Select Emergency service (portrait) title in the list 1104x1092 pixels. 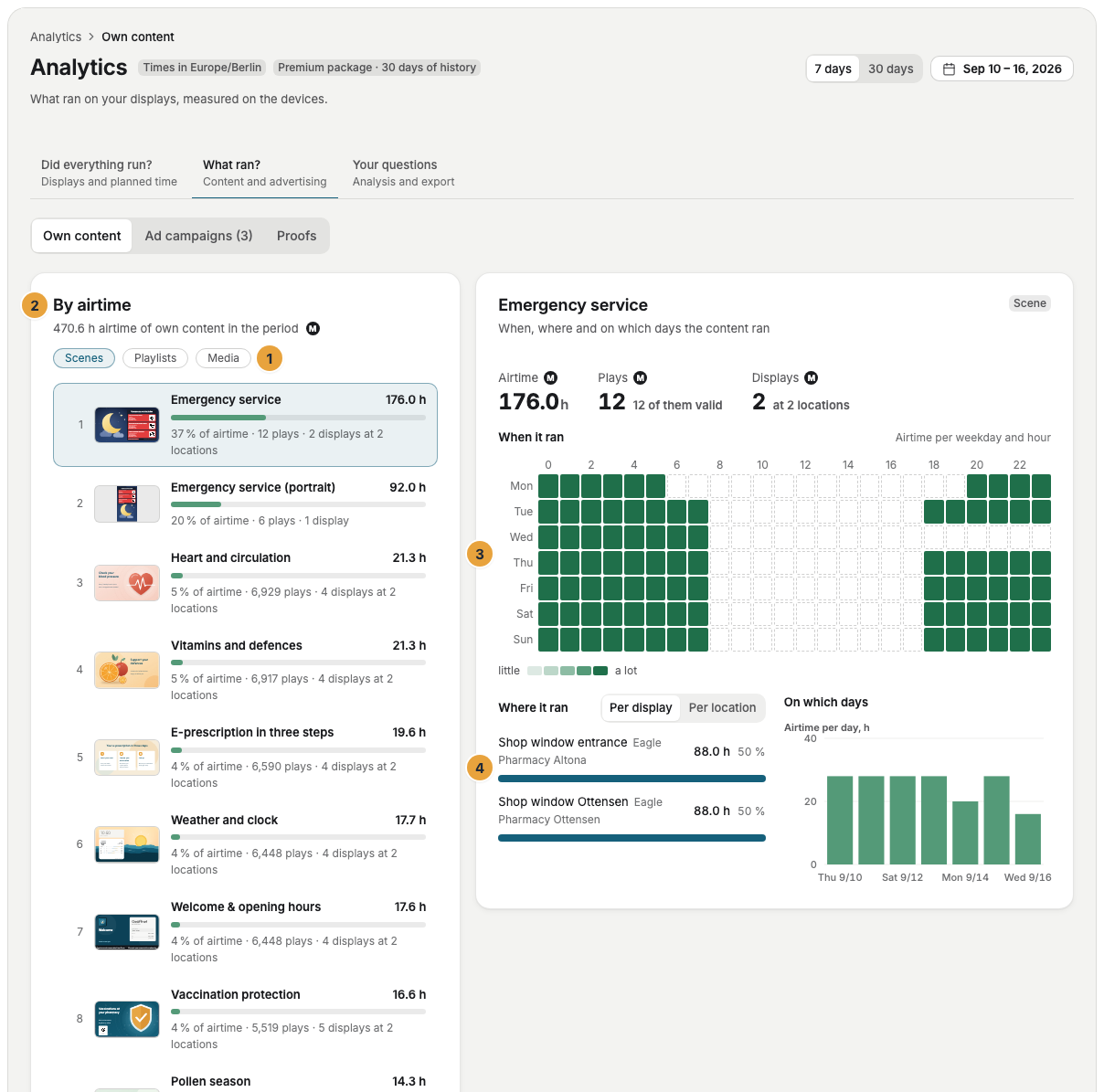click(253, 488)
